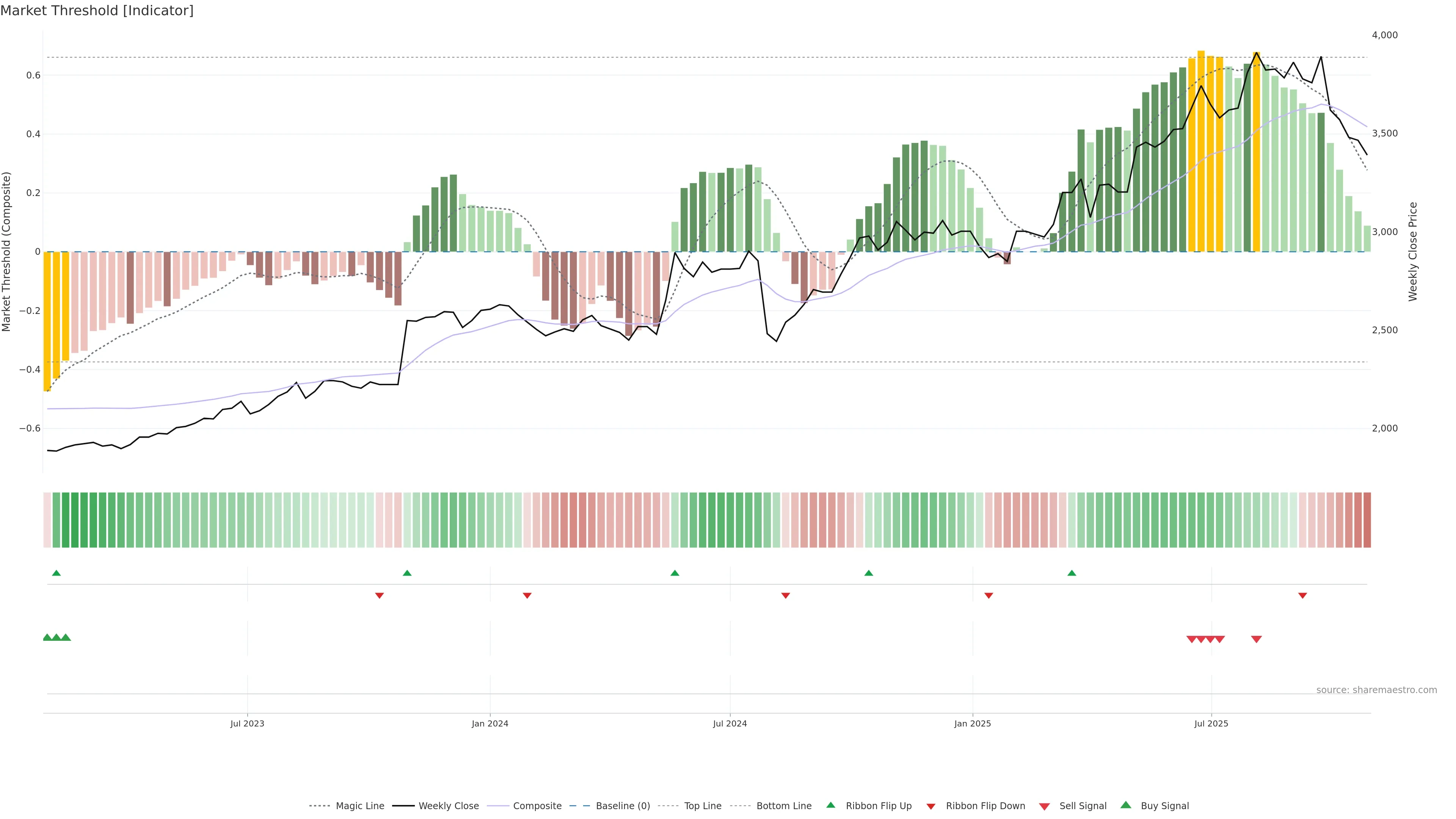Toggle Weekly Close legend entry
This screenshot has height=819, width=1456.
pos(448,806)
